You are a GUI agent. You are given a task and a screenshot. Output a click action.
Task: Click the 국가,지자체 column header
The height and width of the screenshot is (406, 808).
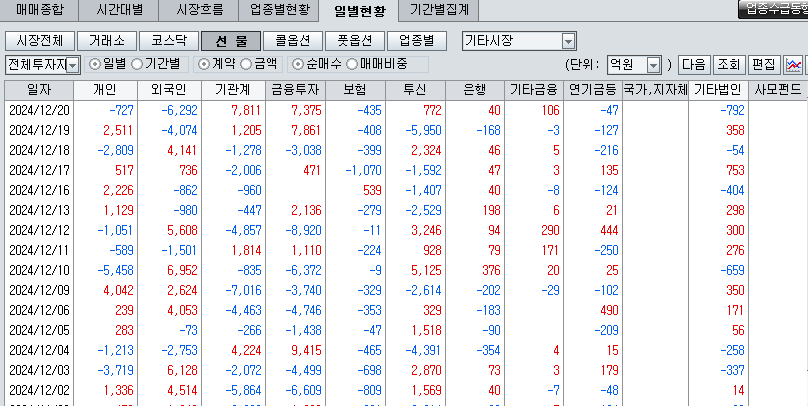click(655, 90)
